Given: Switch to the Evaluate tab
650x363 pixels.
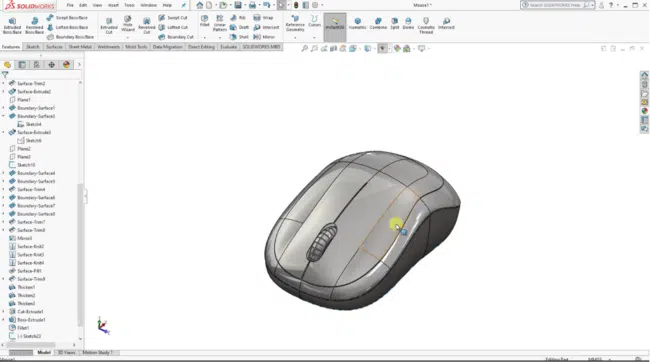Looking at the screenshot, I should [228, 47].
